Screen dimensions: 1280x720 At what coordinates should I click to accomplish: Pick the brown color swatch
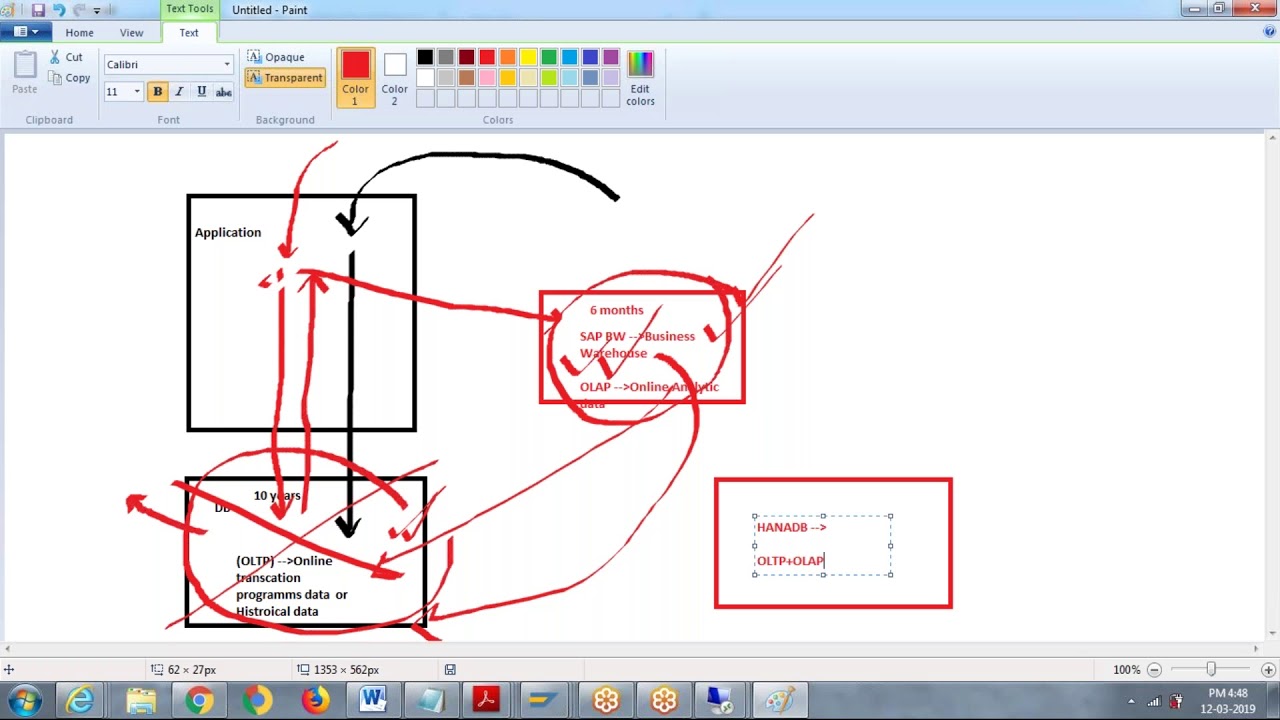coord(466,78)
